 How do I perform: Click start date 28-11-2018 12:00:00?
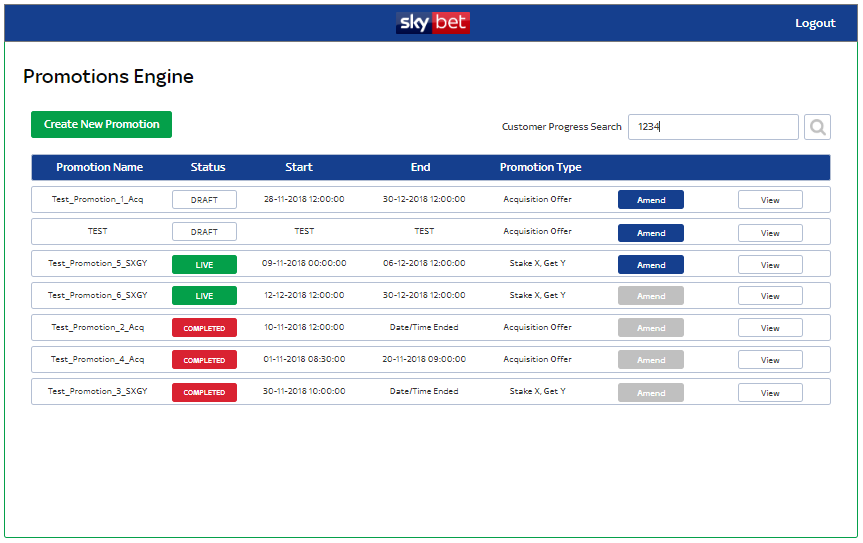click(x=304, y=199)
